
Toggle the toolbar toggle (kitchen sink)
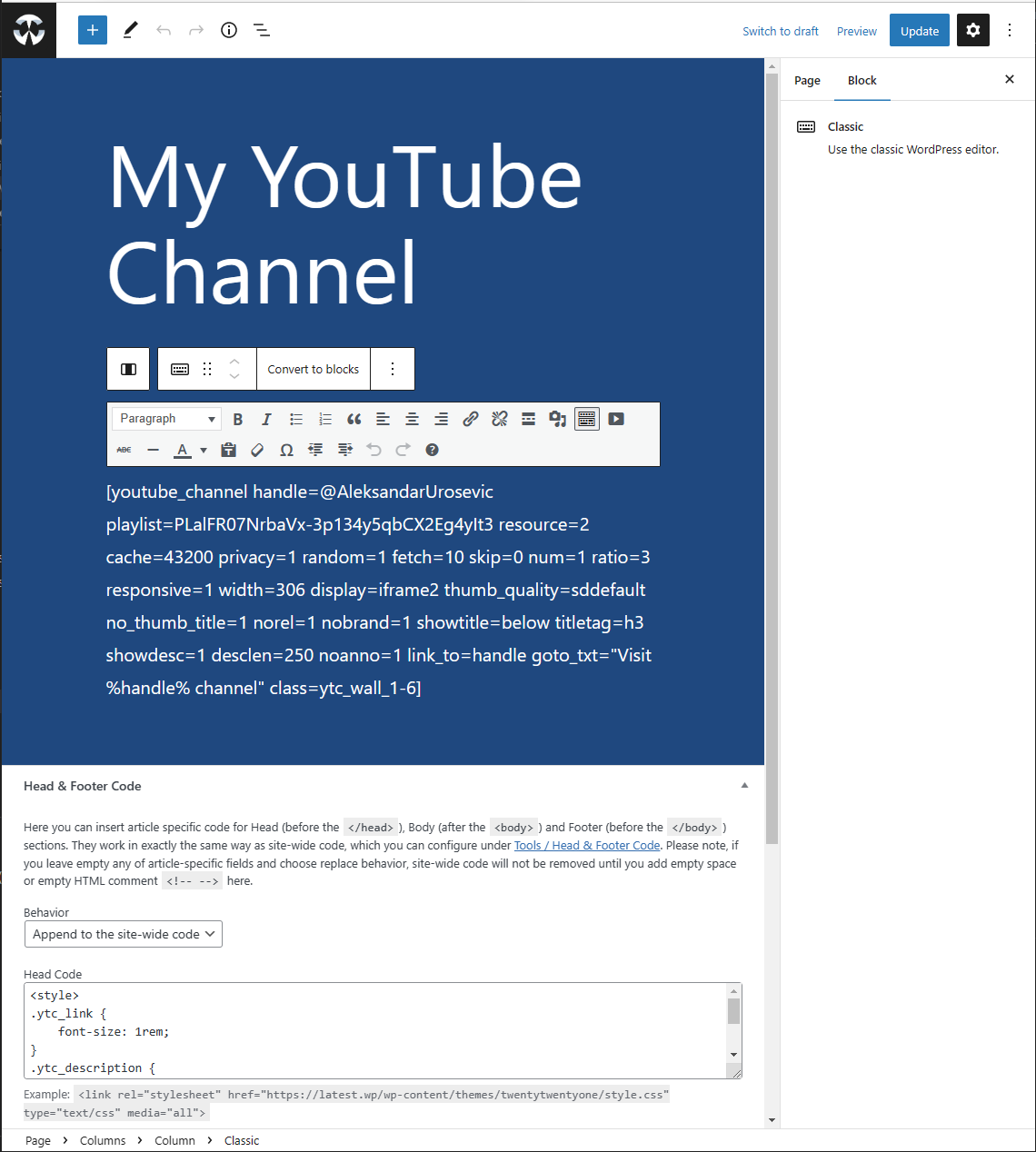587,419
